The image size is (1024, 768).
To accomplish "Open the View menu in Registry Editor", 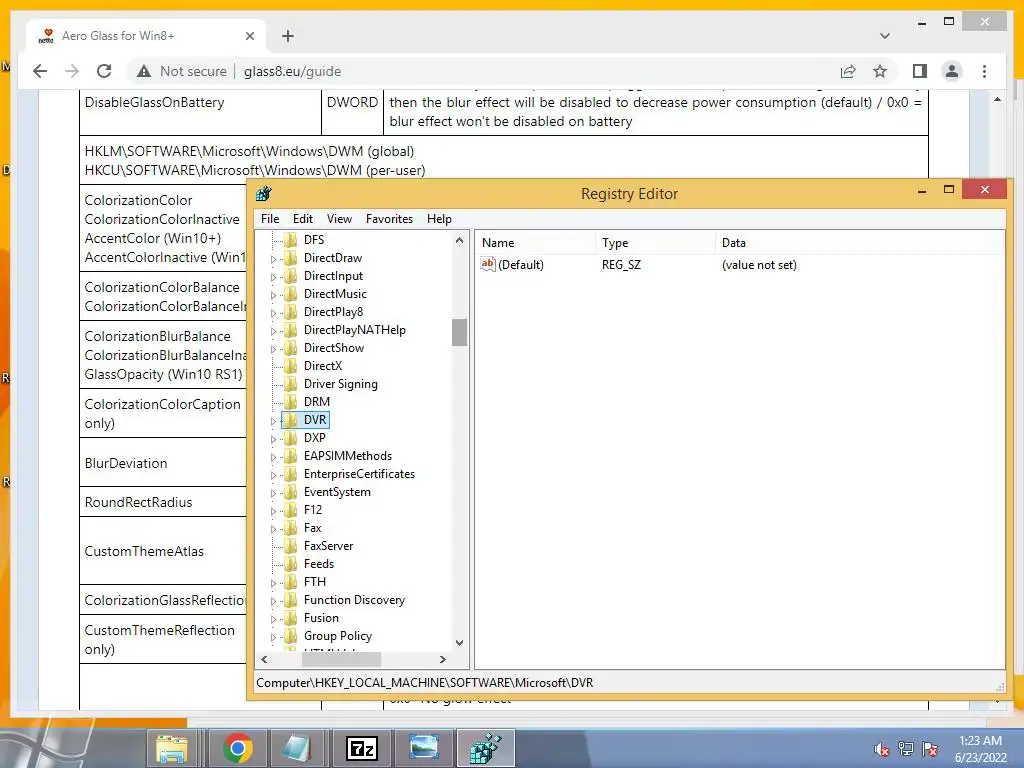I will click(x=339, y=219).
